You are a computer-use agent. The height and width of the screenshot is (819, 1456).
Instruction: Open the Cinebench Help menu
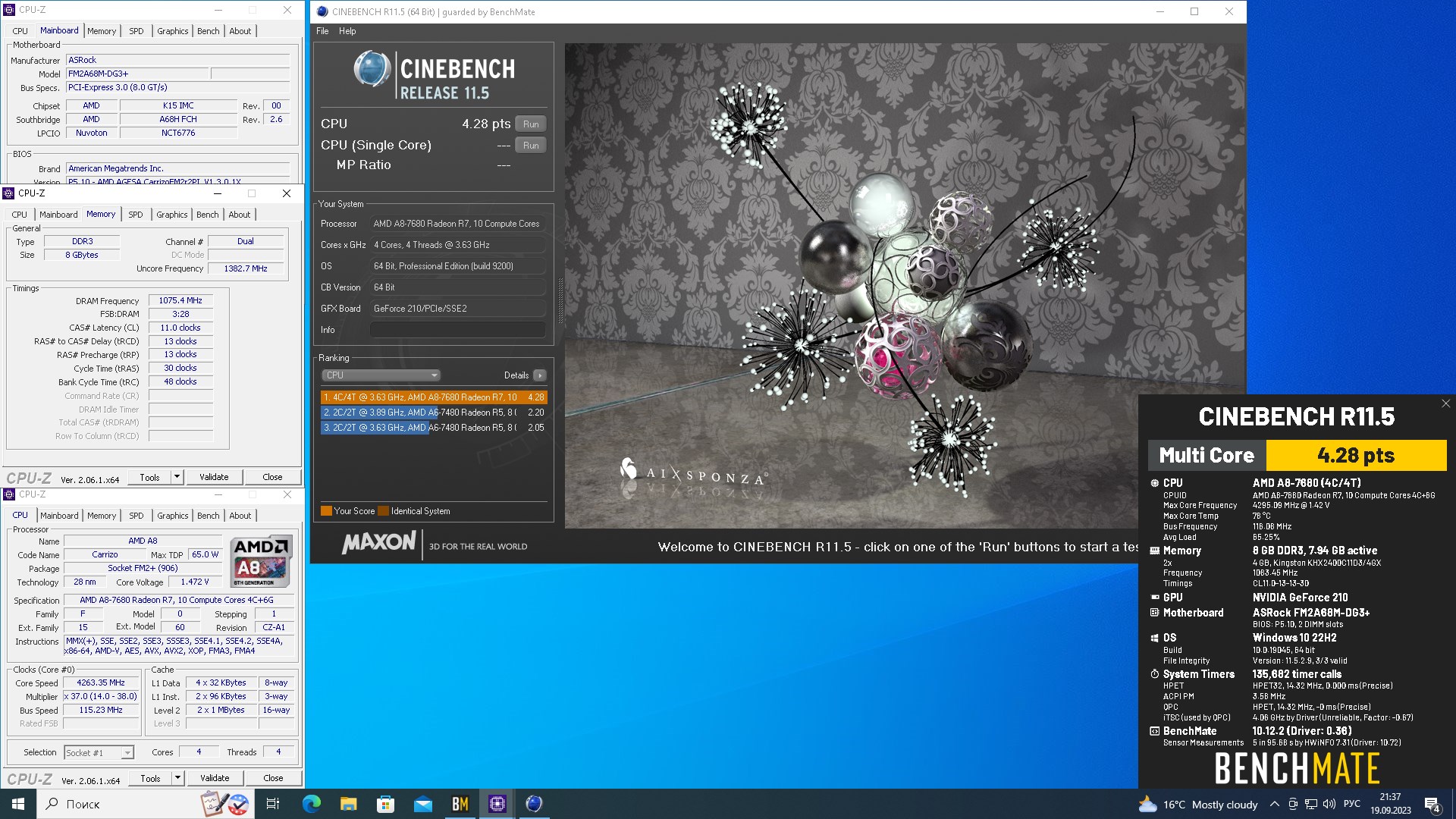347,31
